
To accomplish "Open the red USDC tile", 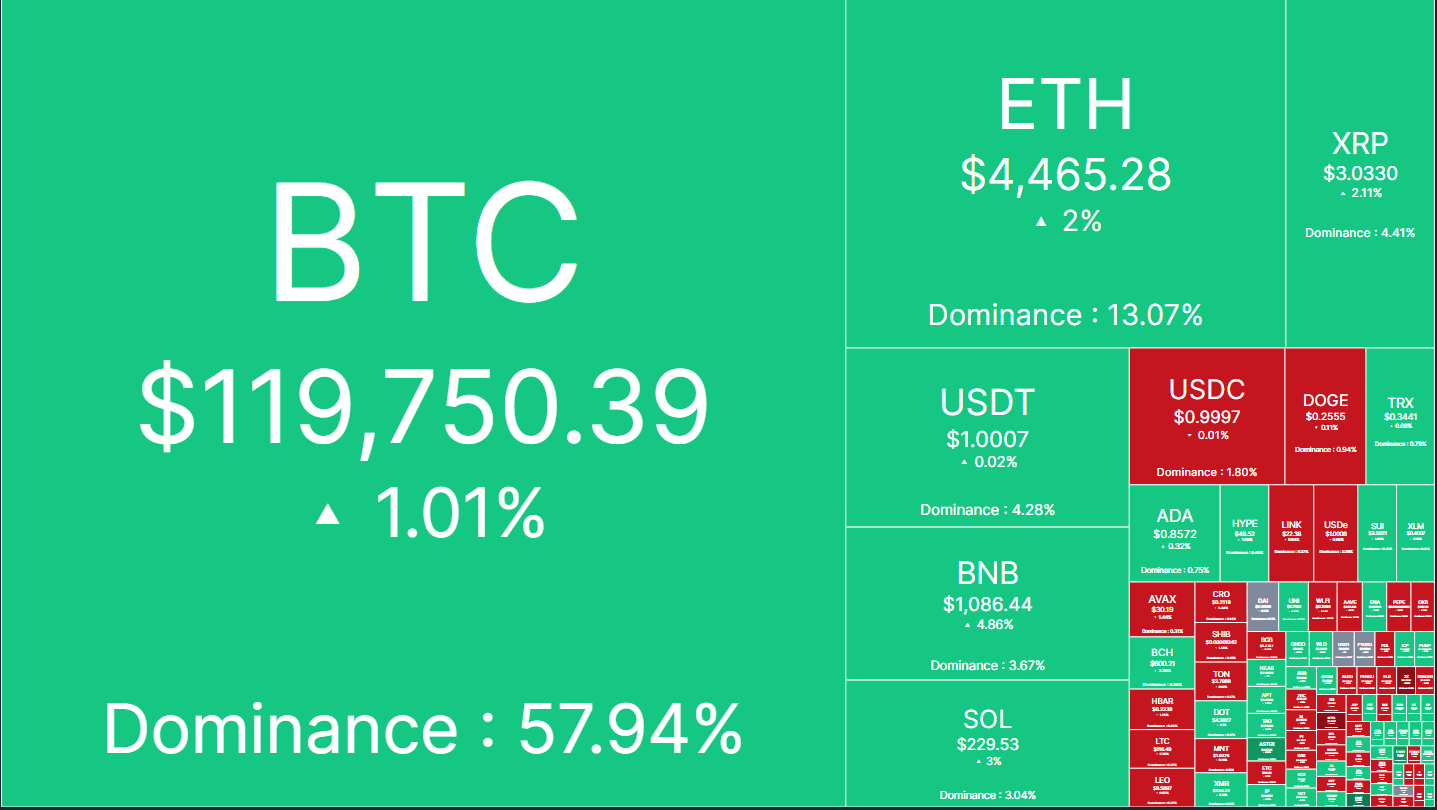I will click(x=1206, y=416).
